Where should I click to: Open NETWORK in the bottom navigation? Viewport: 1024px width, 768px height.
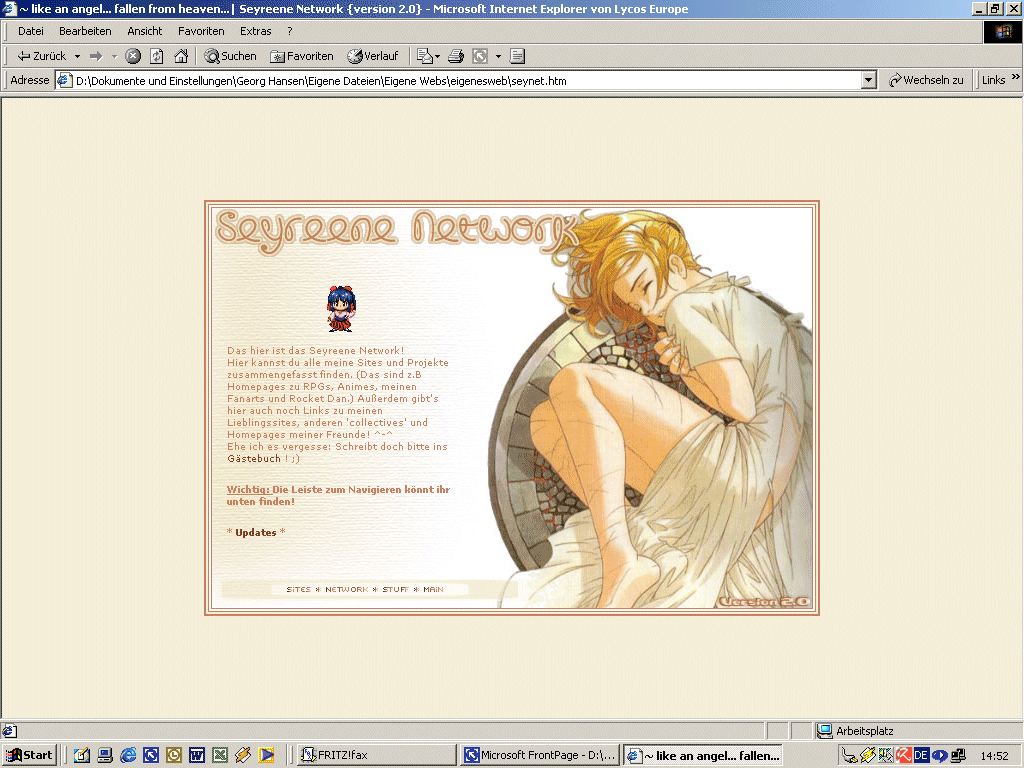click(347, 589)
